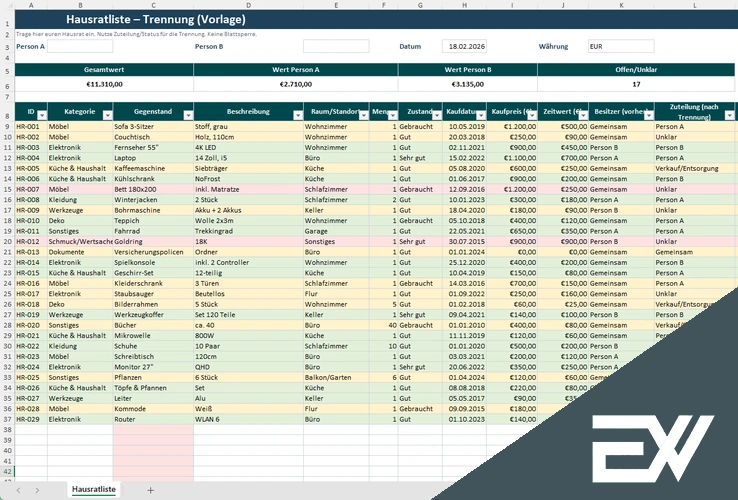Select column header D
Image resolution: width=738 pixels, height=500 pixels.
248,5
